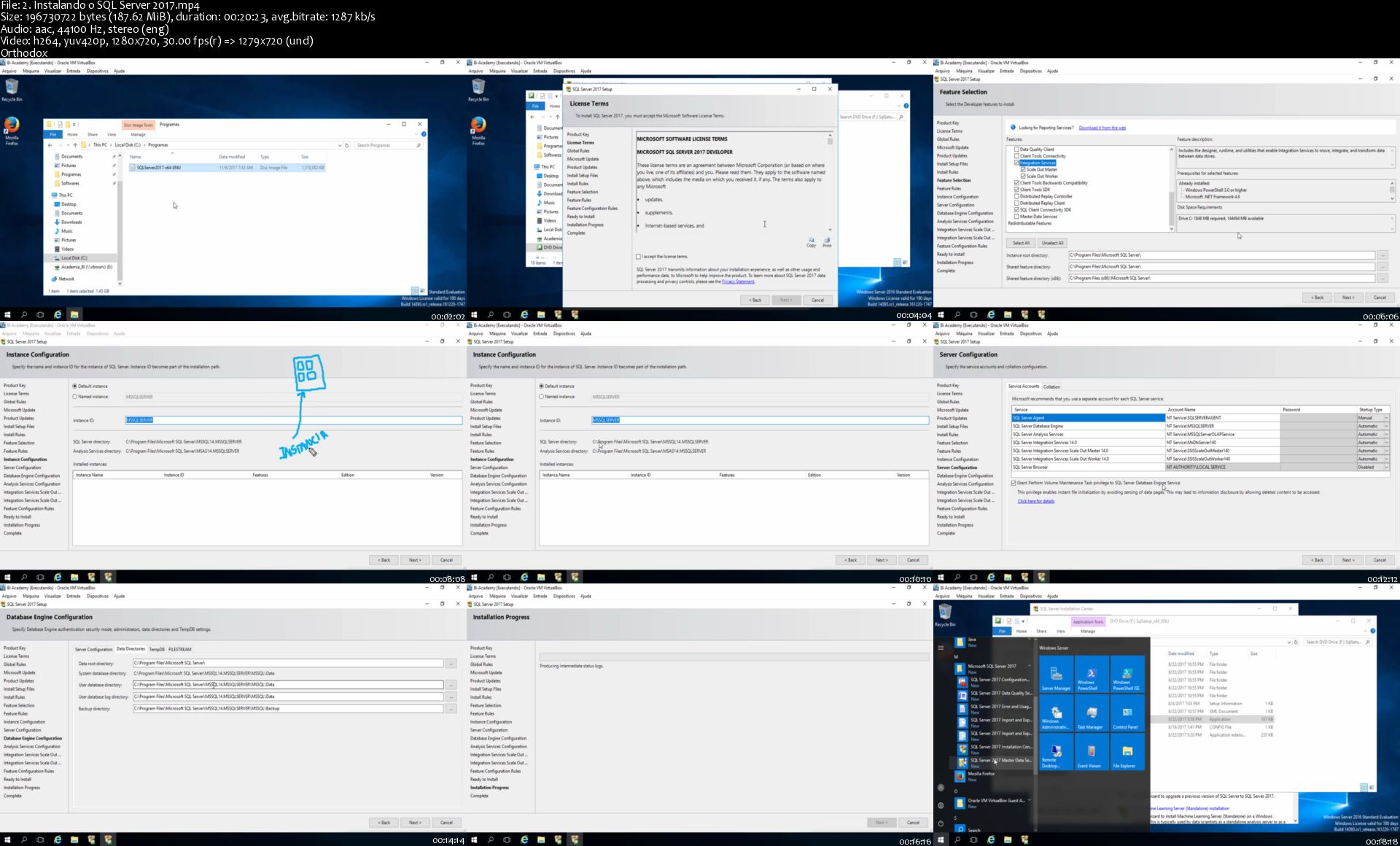This screenshot has width=1400, height=846.
Task: Select Named instance radio in 00:10:10 frame
Action: tap(542, 397)
